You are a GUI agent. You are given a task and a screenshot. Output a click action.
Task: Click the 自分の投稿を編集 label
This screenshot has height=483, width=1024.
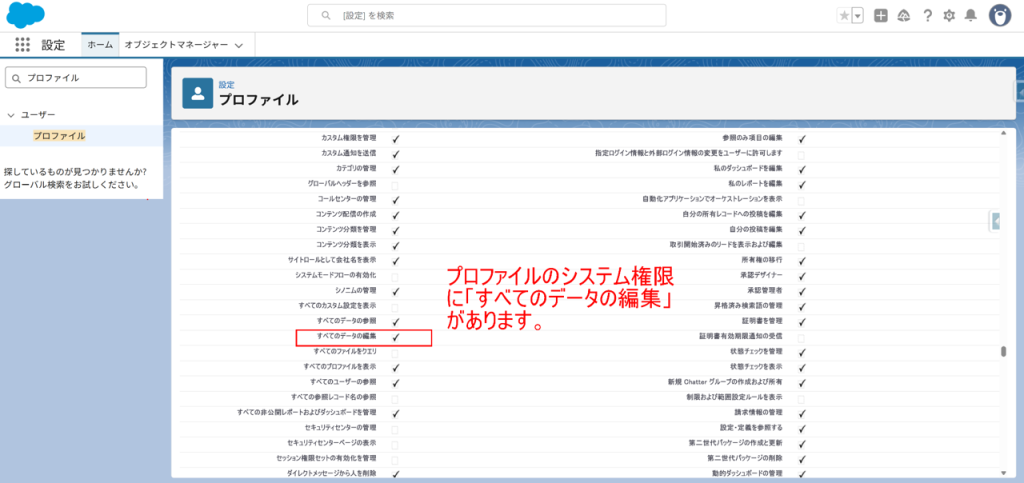click(756, 229)
